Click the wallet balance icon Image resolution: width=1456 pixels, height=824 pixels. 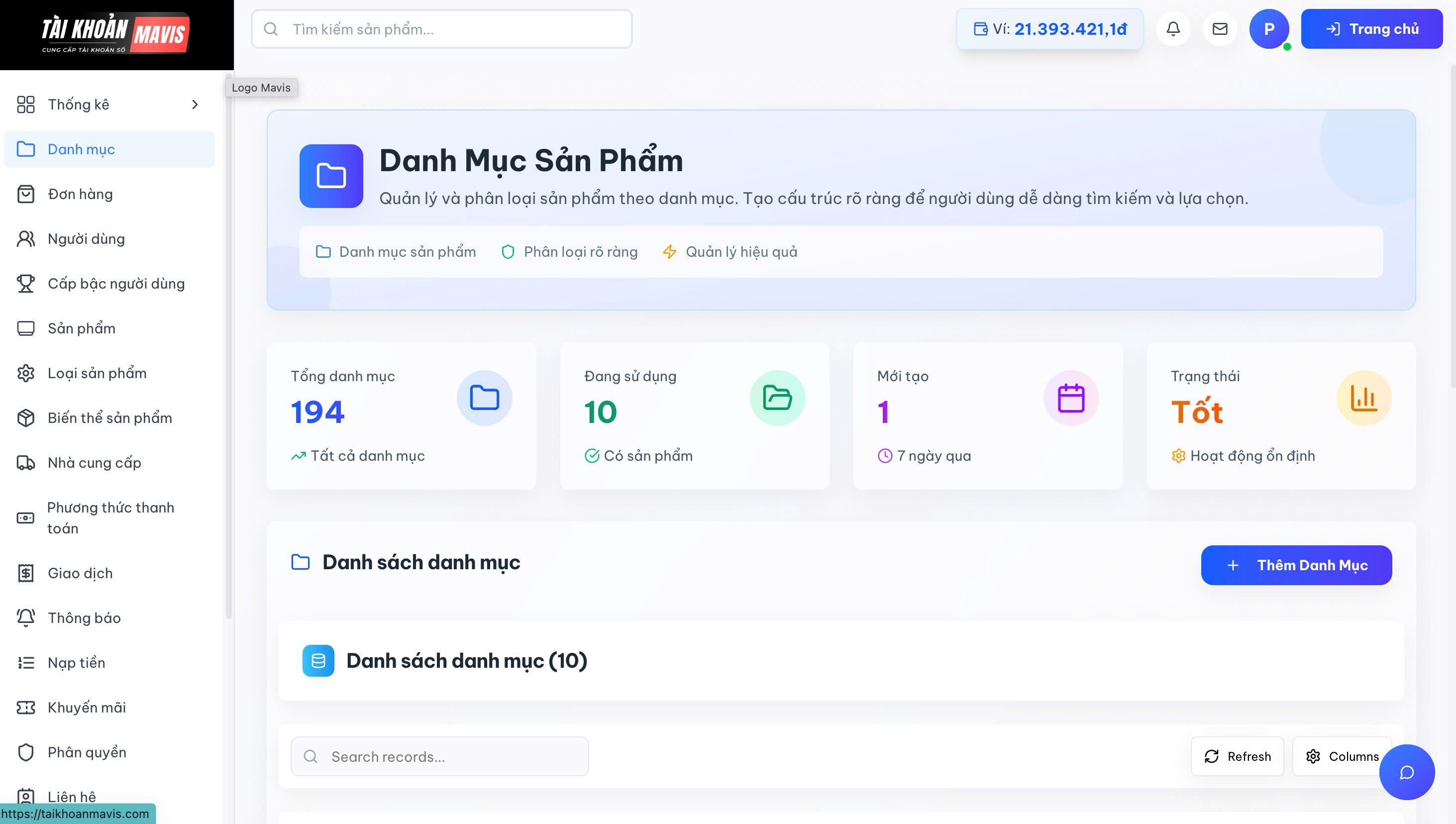click(x=980, y=29)
